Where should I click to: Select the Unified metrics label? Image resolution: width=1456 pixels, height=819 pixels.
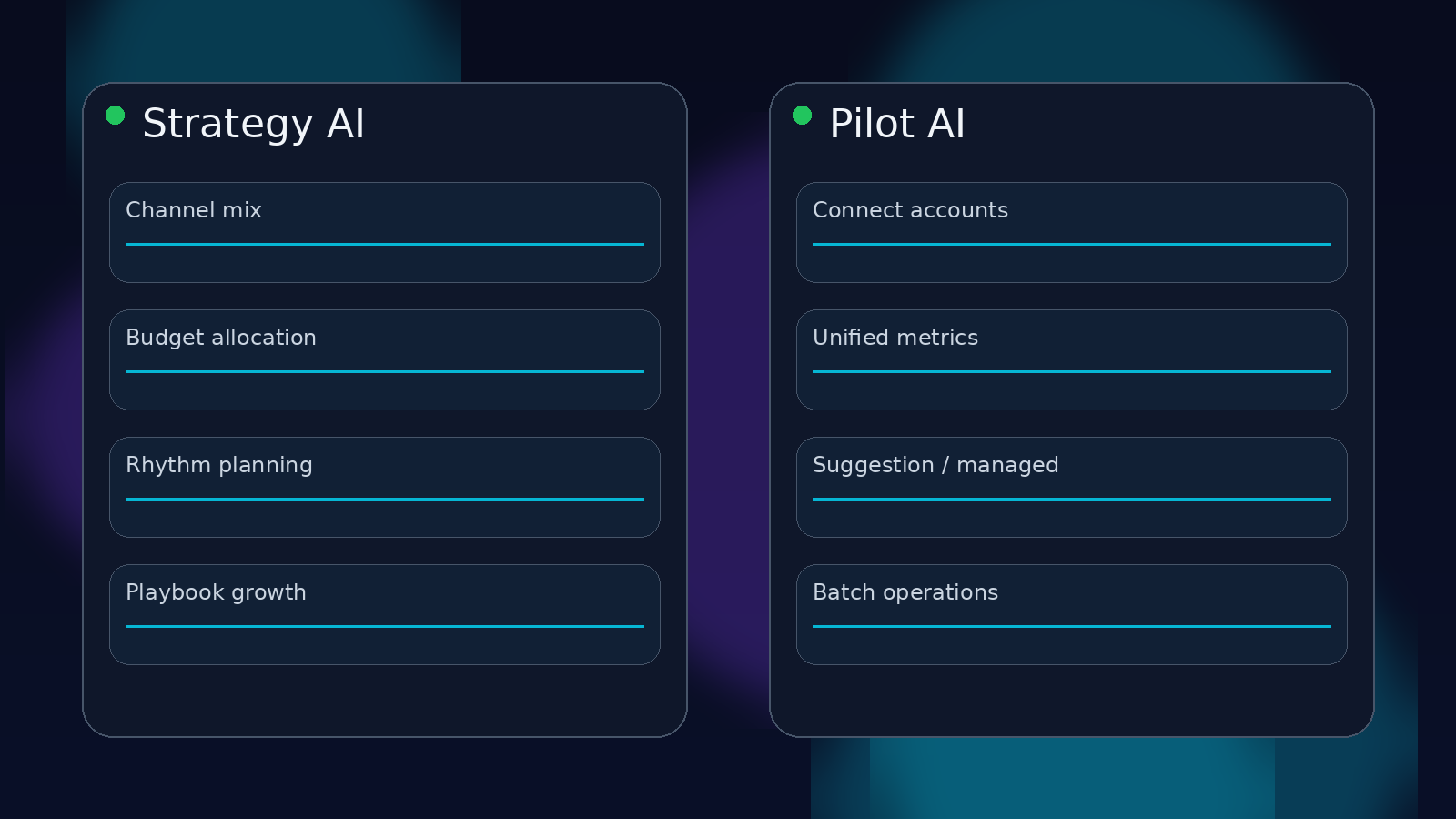(895, 338)
